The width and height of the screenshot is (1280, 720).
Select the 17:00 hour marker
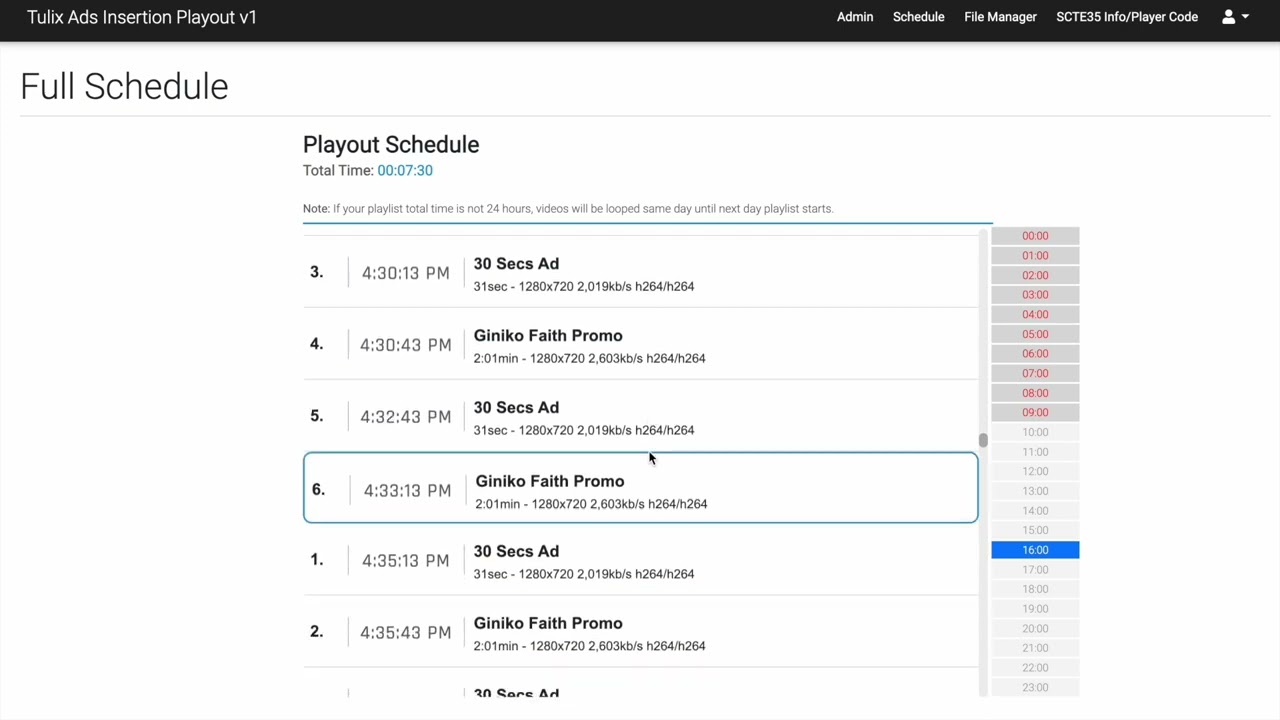click(x=1035, y=570)
